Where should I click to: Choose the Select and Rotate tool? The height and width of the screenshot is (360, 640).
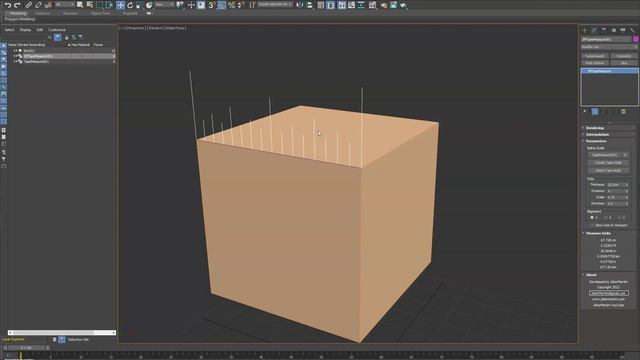tap(130, 5)
